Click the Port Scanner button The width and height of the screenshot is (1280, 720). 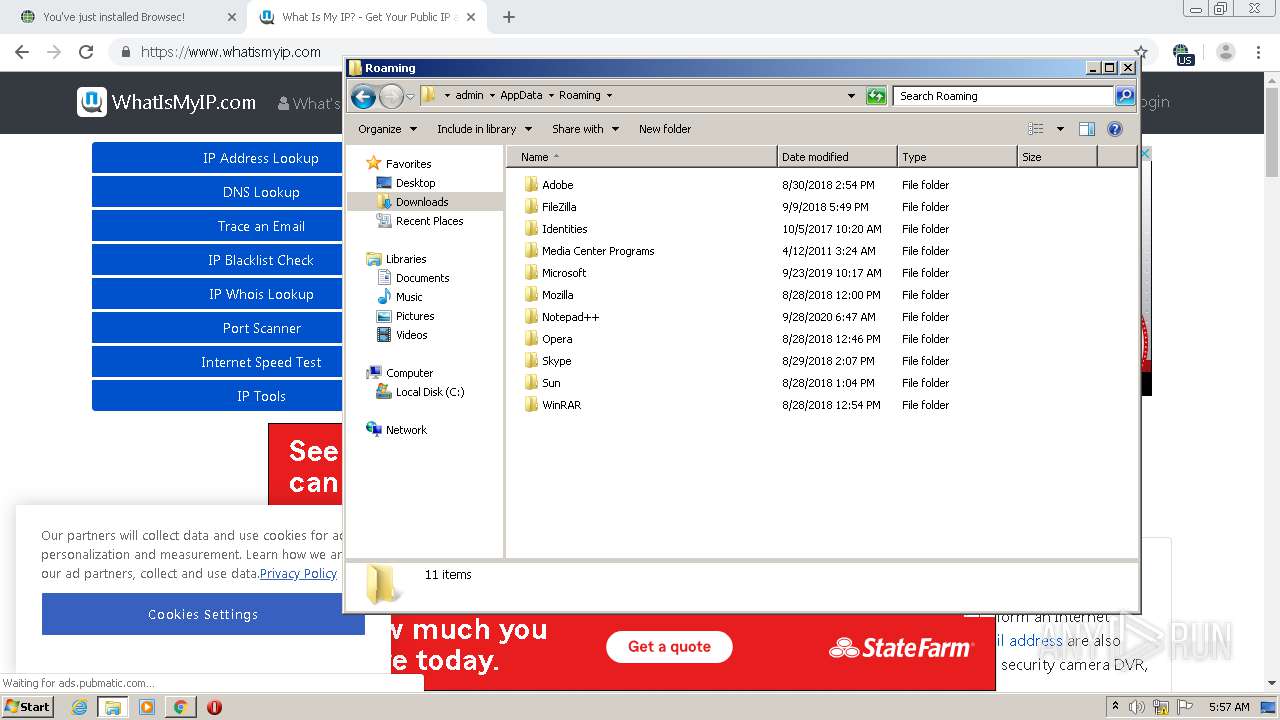point(217,328)
